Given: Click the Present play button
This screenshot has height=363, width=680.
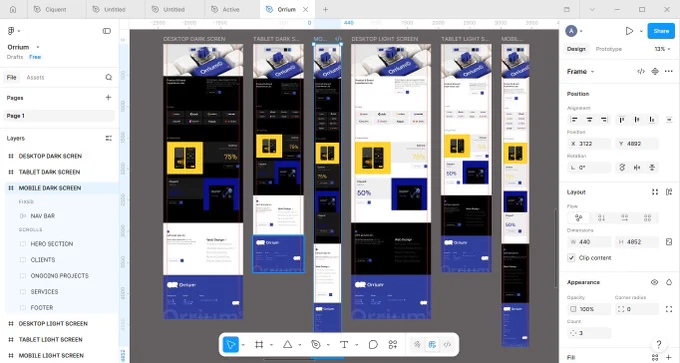Looking at the screenshot, I should [629, 31].
